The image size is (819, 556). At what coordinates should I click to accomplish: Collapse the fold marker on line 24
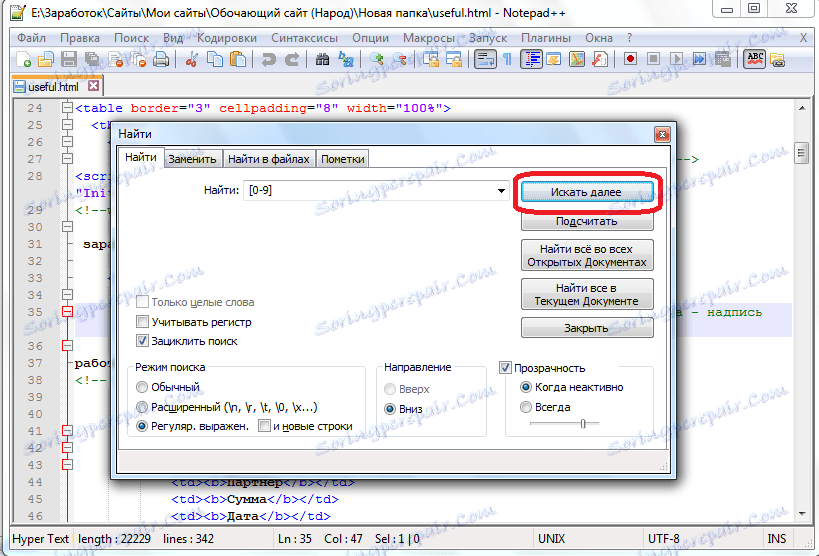tap(67, 108)
